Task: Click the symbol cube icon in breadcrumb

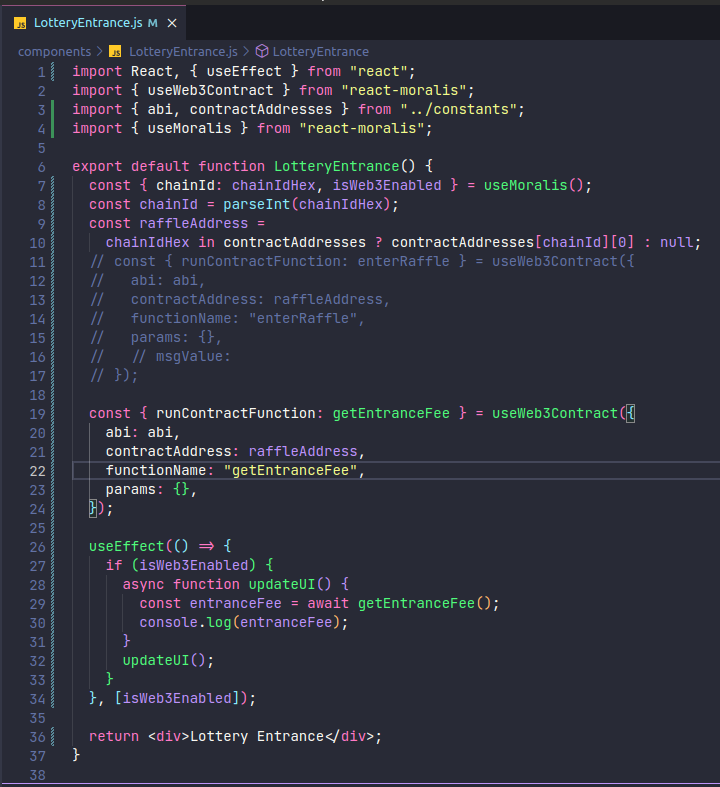Action: pyautogui.click(x=262, y=51)
